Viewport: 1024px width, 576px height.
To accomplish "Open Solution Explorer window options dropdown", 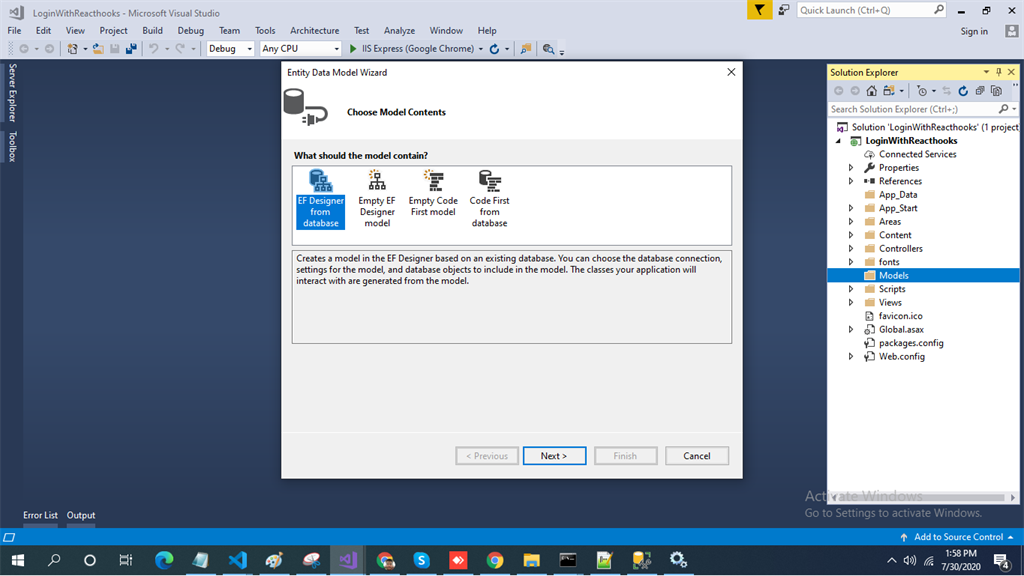I will click(x=986, y=72).
